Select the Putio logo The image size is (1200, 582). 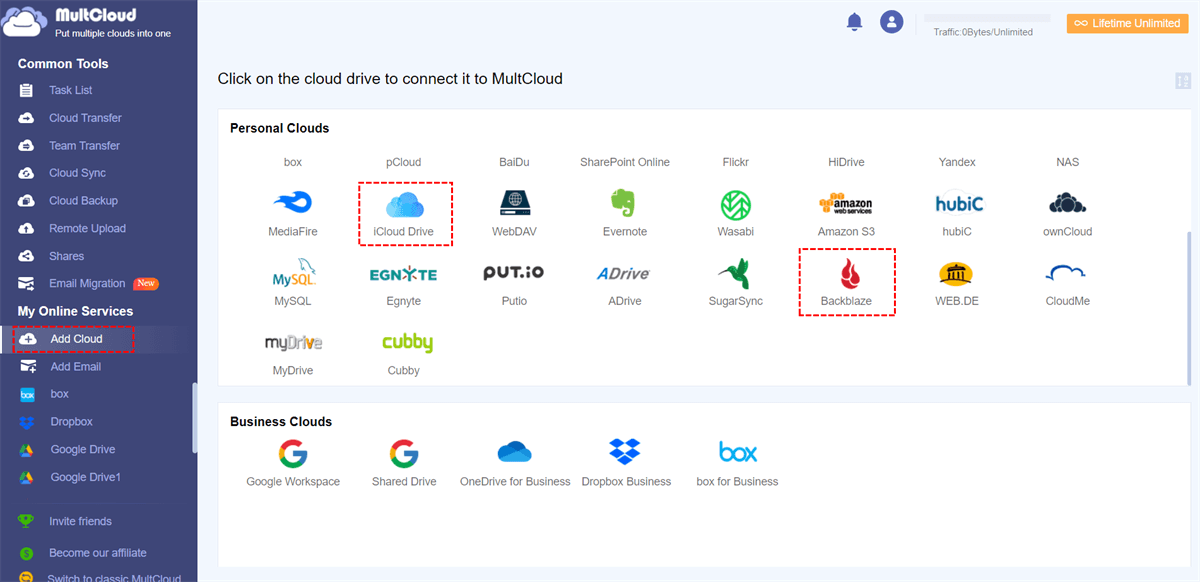pyautogui.click(x=514, y=273)
